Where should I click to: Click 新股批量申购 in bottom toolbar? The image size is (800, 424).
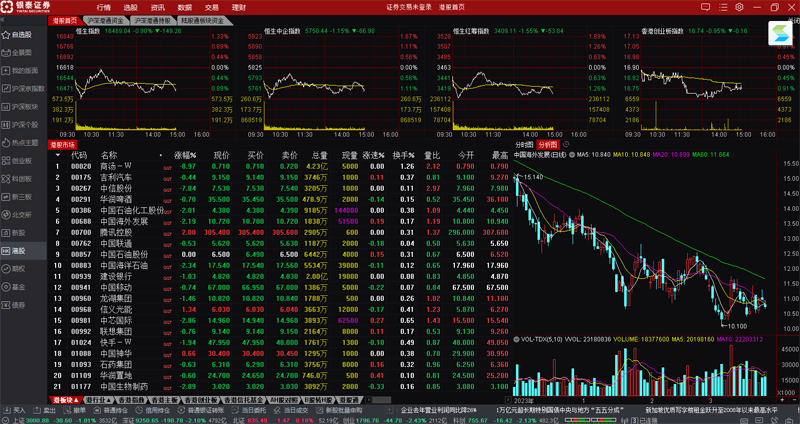coord(339,410)
